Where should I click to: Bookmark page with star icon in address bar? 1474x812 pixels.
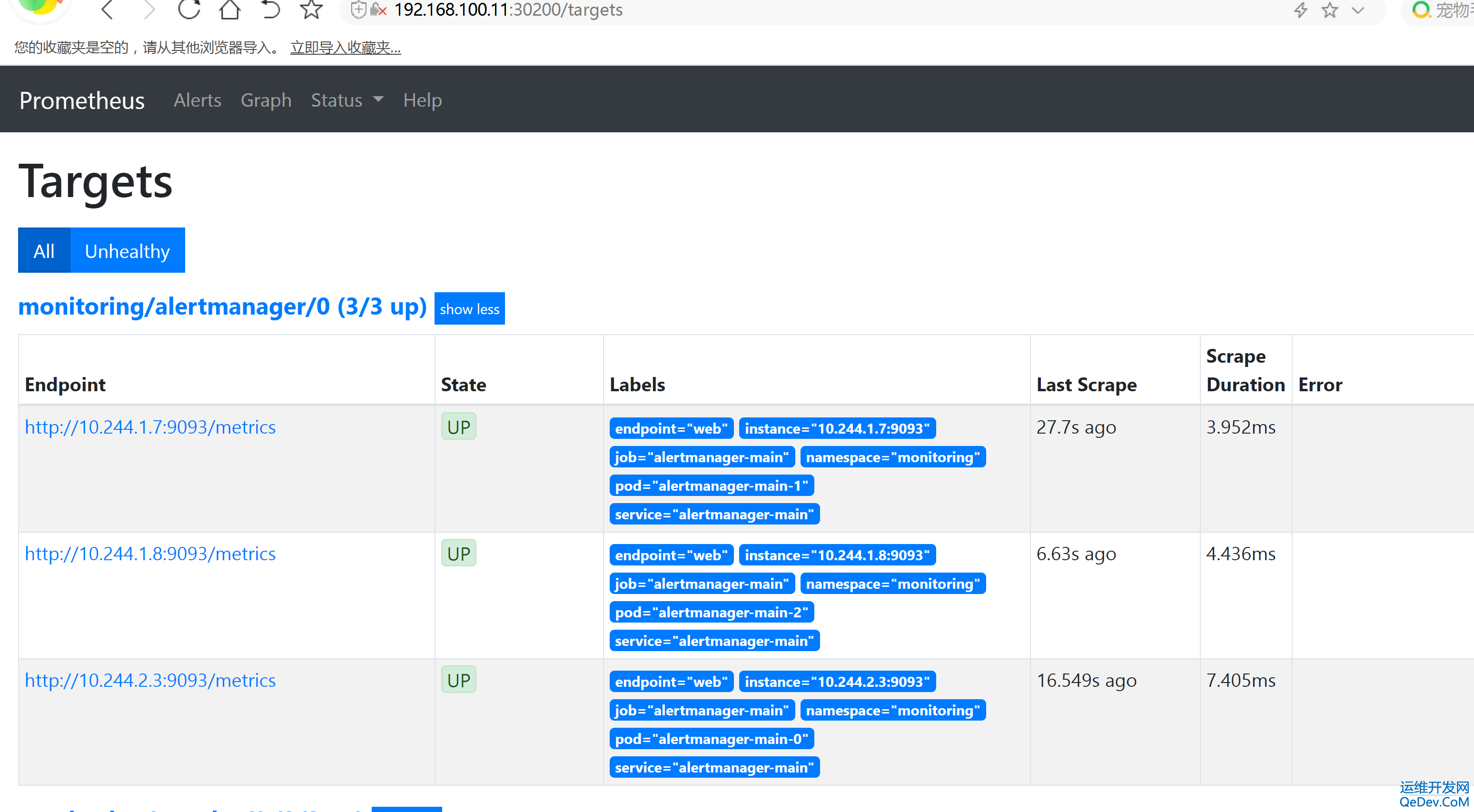pos(1330,10)
